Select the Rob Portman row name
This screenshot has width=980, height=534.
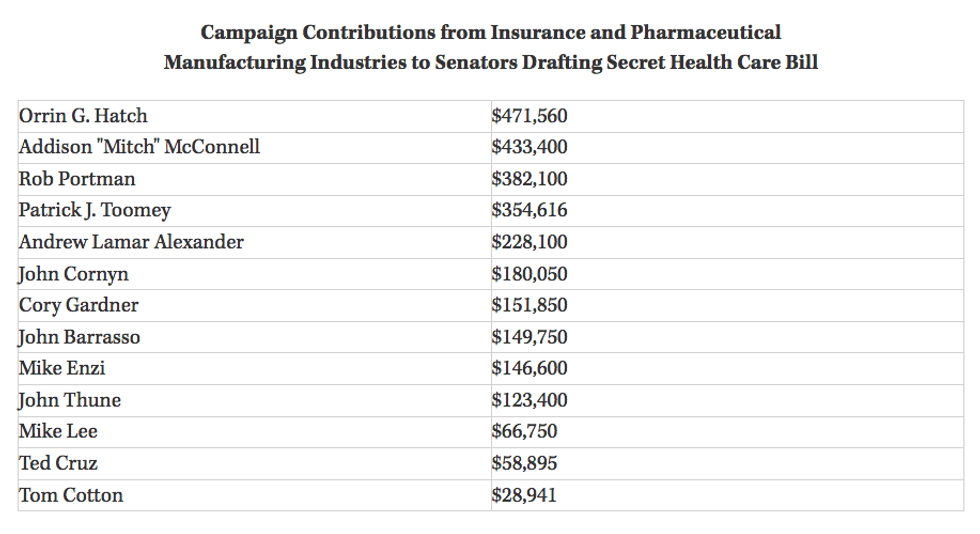coord(77,179)
